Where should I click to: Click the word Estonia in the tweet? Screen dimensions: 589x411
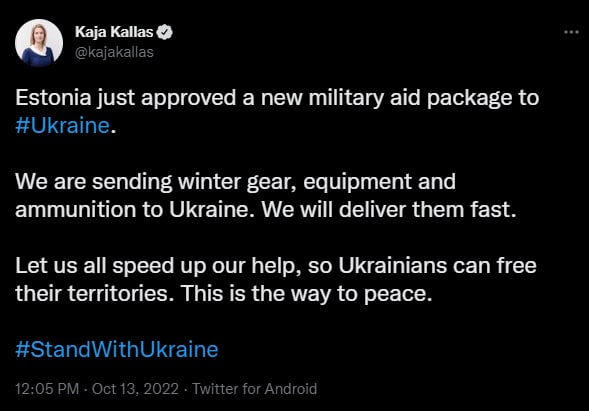click(x=53, y=98)
